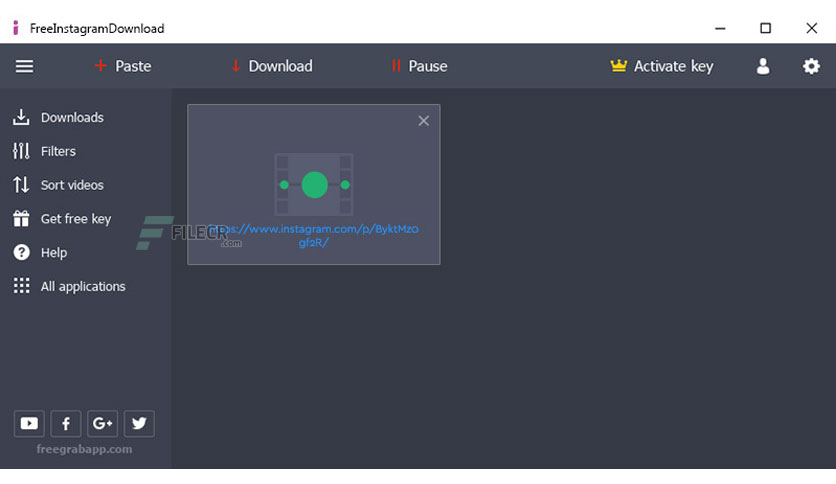Open user account profile icon
836x484 pixels.
point(763,66)
